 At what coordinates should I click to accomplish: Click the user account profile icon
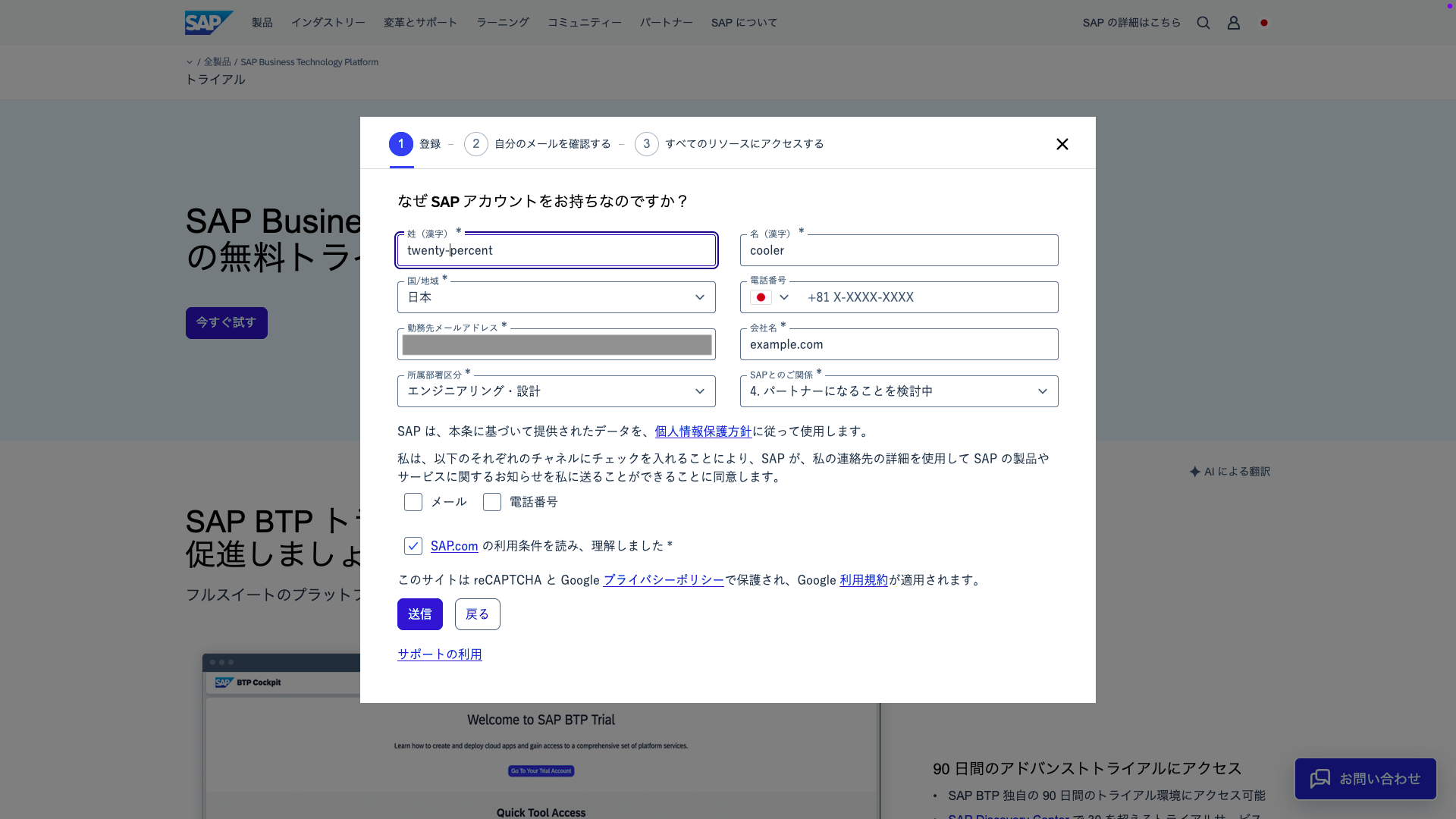tap(1233, 23)
